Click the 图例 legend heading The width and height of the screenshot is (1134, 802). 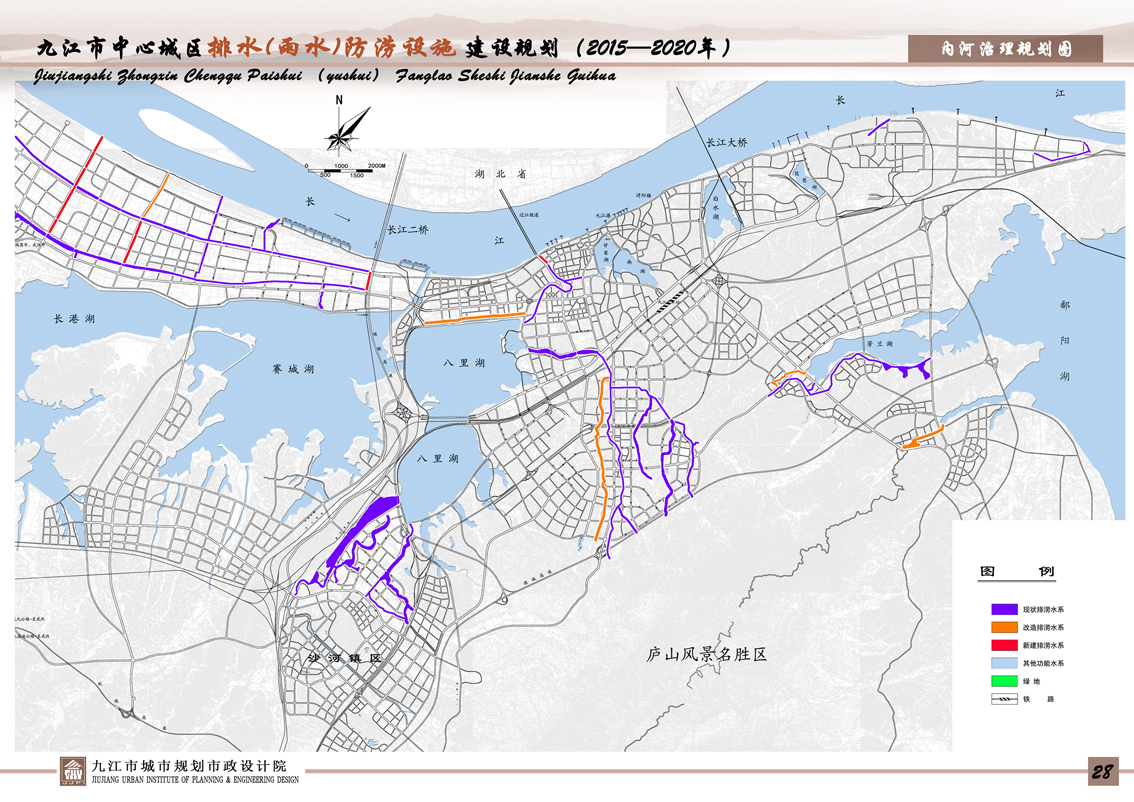pyautogui.click(x=1016, y=573)
